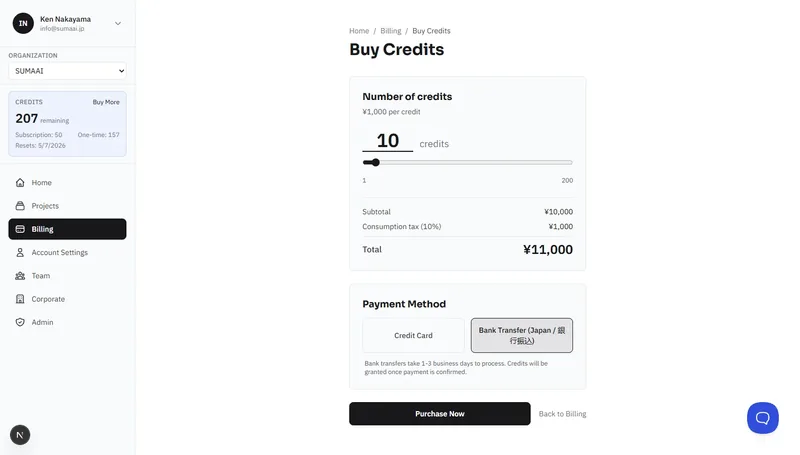Click the Corporate building icon
Viewport: 800px width, 455px height.
[x=20, y=299]
